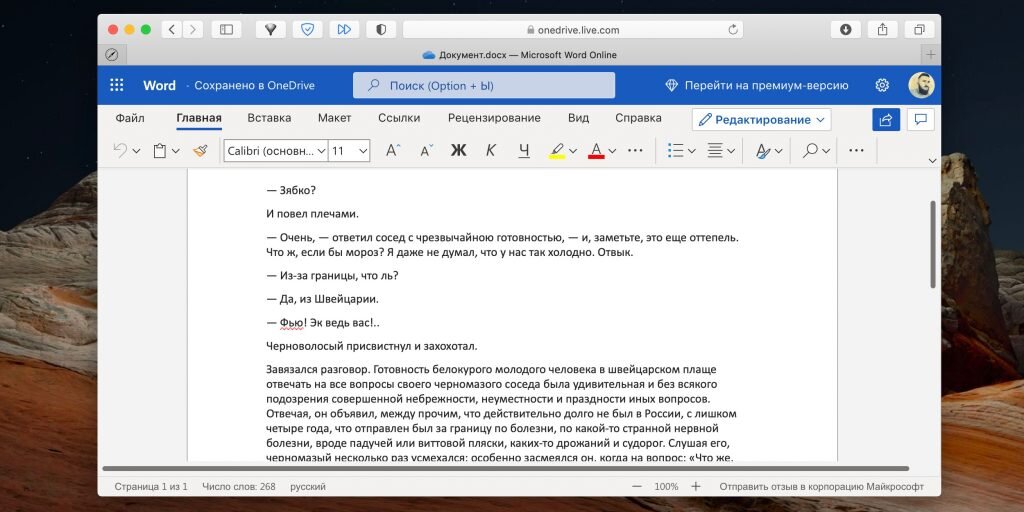Open Safari downloads icon
1024x512 pixels.
click(x=846, y=29)
